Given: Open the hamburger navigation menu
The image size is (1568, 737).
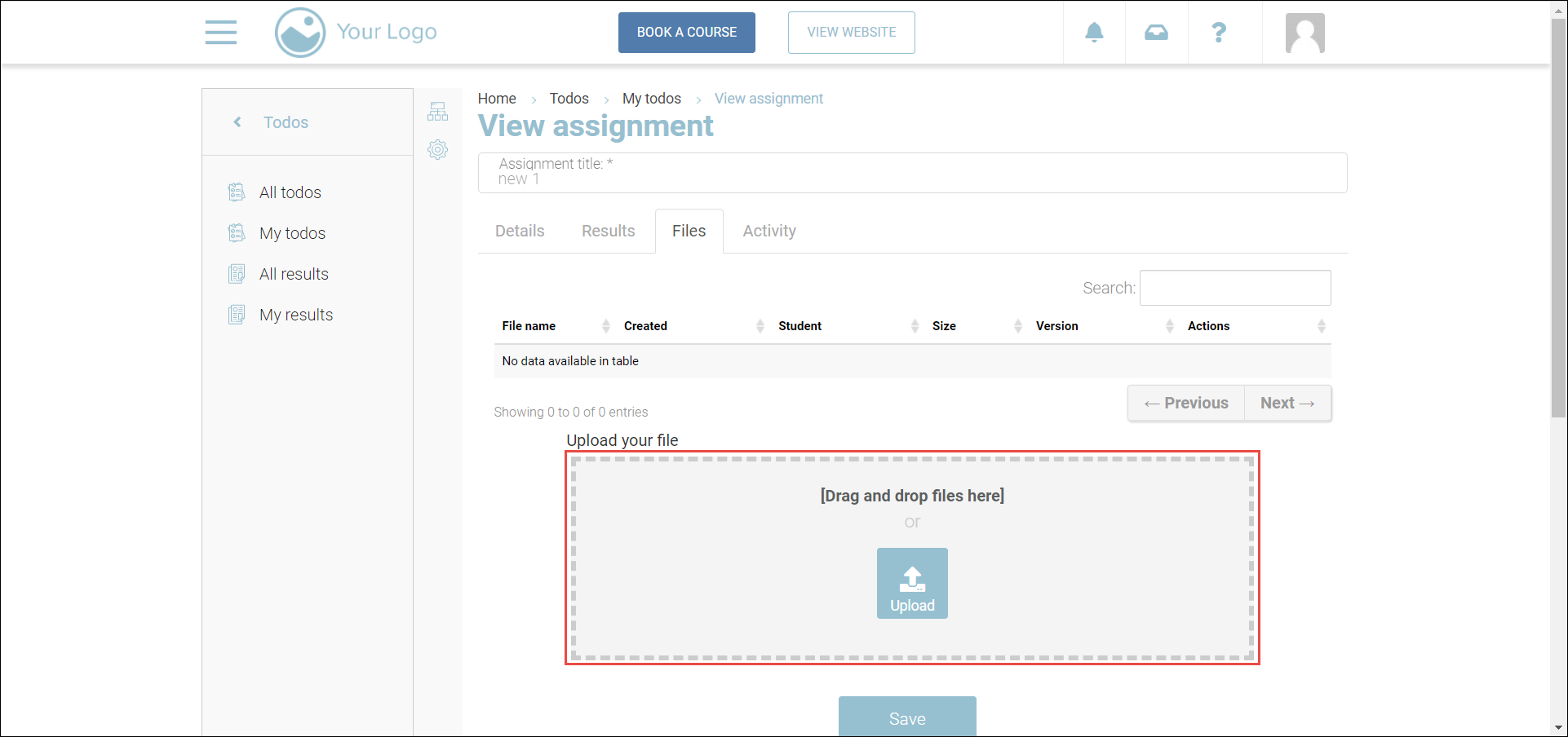Looking at the screenshot, I should pyautogui.click(x=220, y=33).
